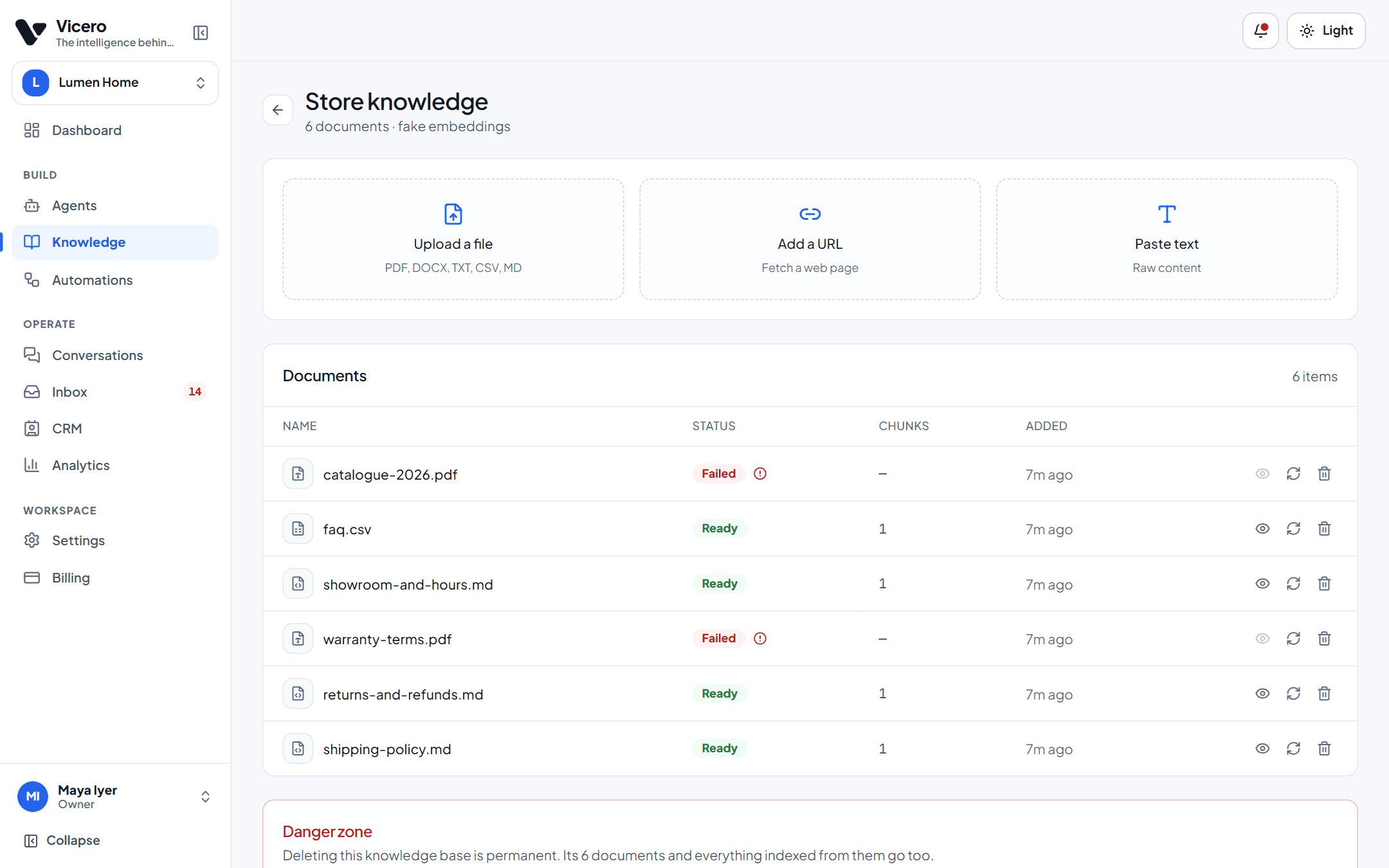Delete catalogue-2026.pdf with the trash icon
This screenshot has width=1389, height=868.
pyautogui.click(x=1325, y=474)
